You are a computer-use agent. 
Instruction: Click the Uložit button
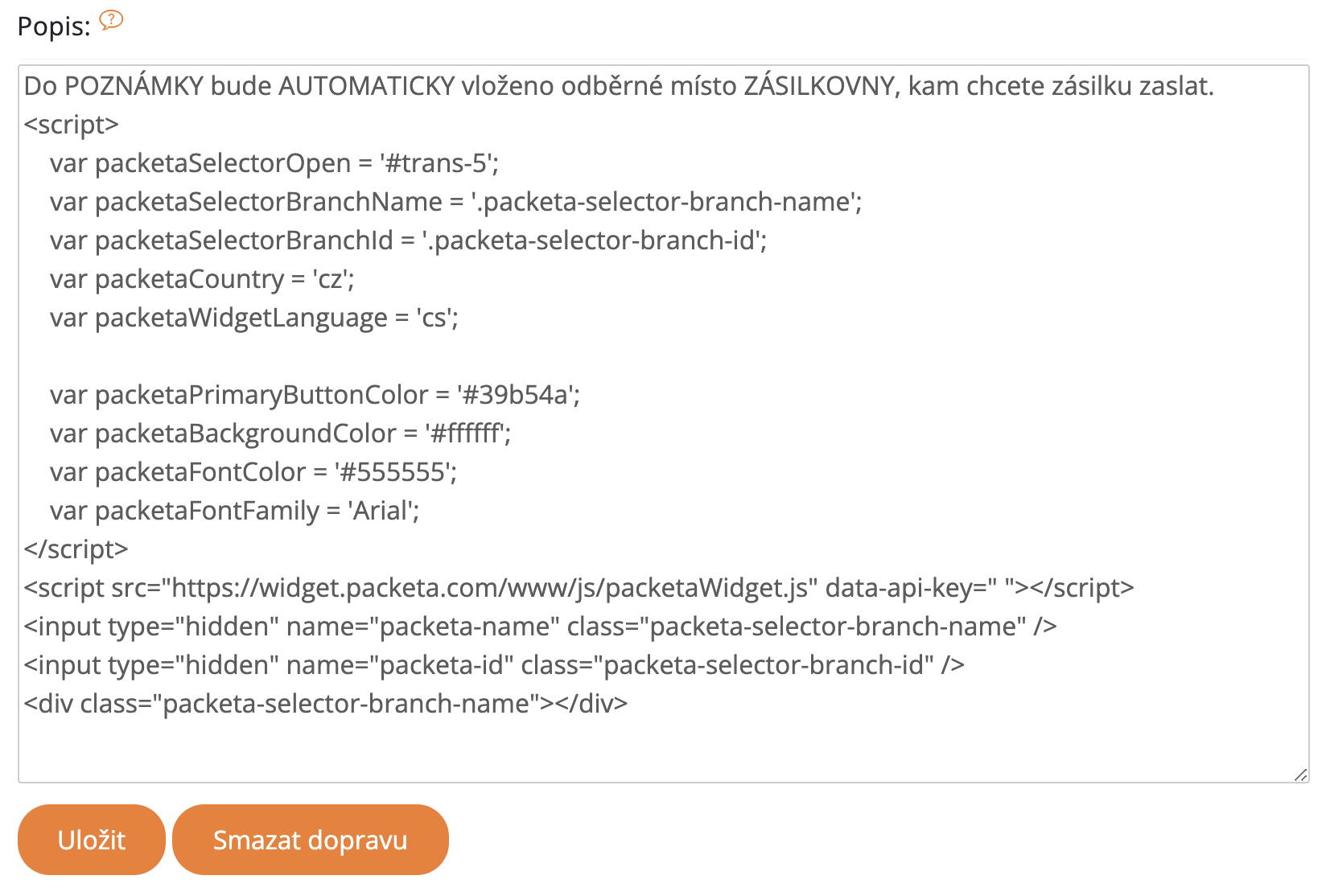91,839
